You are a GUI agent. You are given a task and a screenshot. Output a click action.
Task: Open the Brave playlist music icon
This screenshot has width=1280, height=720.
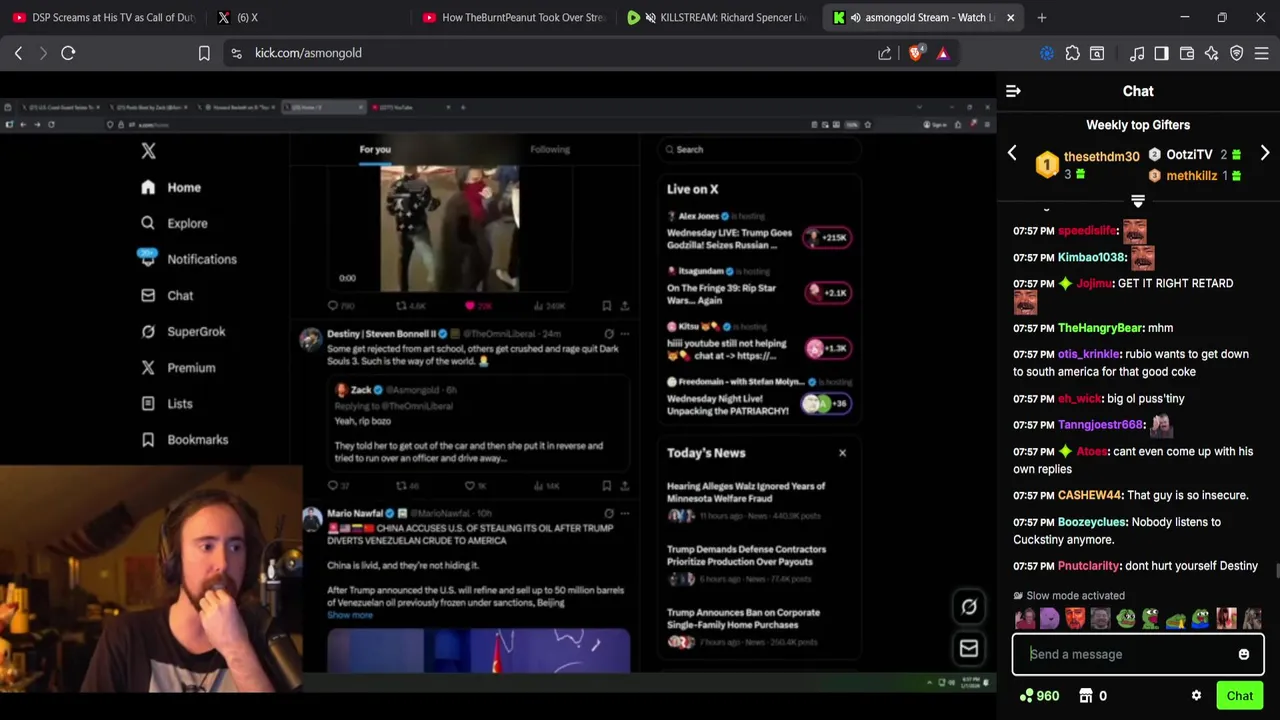pyautogui.click(x=1137, y=53)
